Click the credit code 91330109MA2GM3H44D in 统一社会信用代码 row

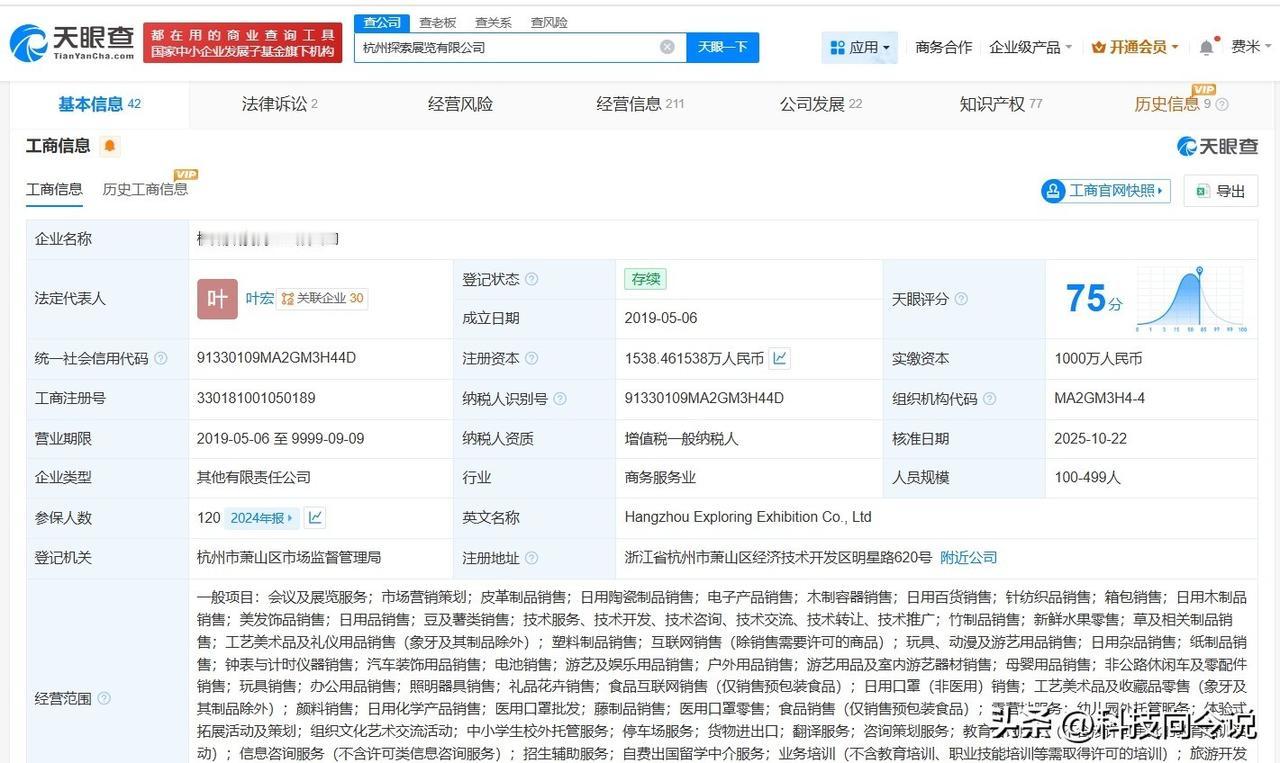[x=277, y=358]
